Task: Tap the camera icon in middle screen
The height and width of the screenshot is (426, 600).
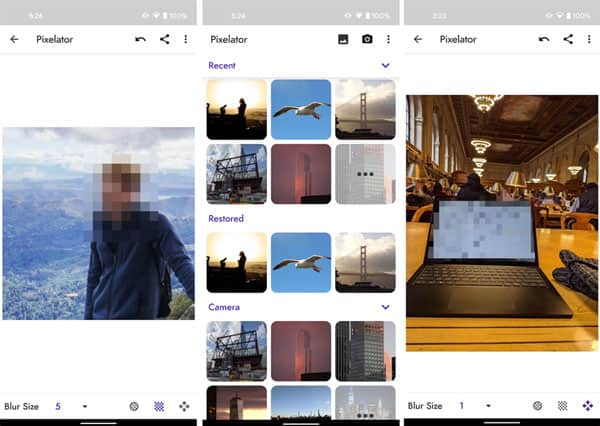Action: click(367, 39)
